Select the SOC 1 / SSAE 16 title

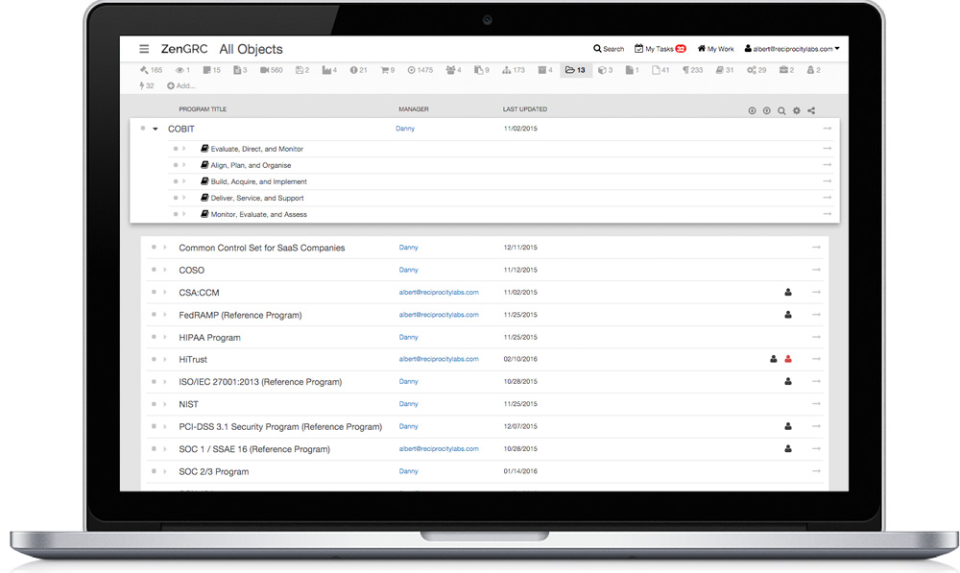[254, 449]
